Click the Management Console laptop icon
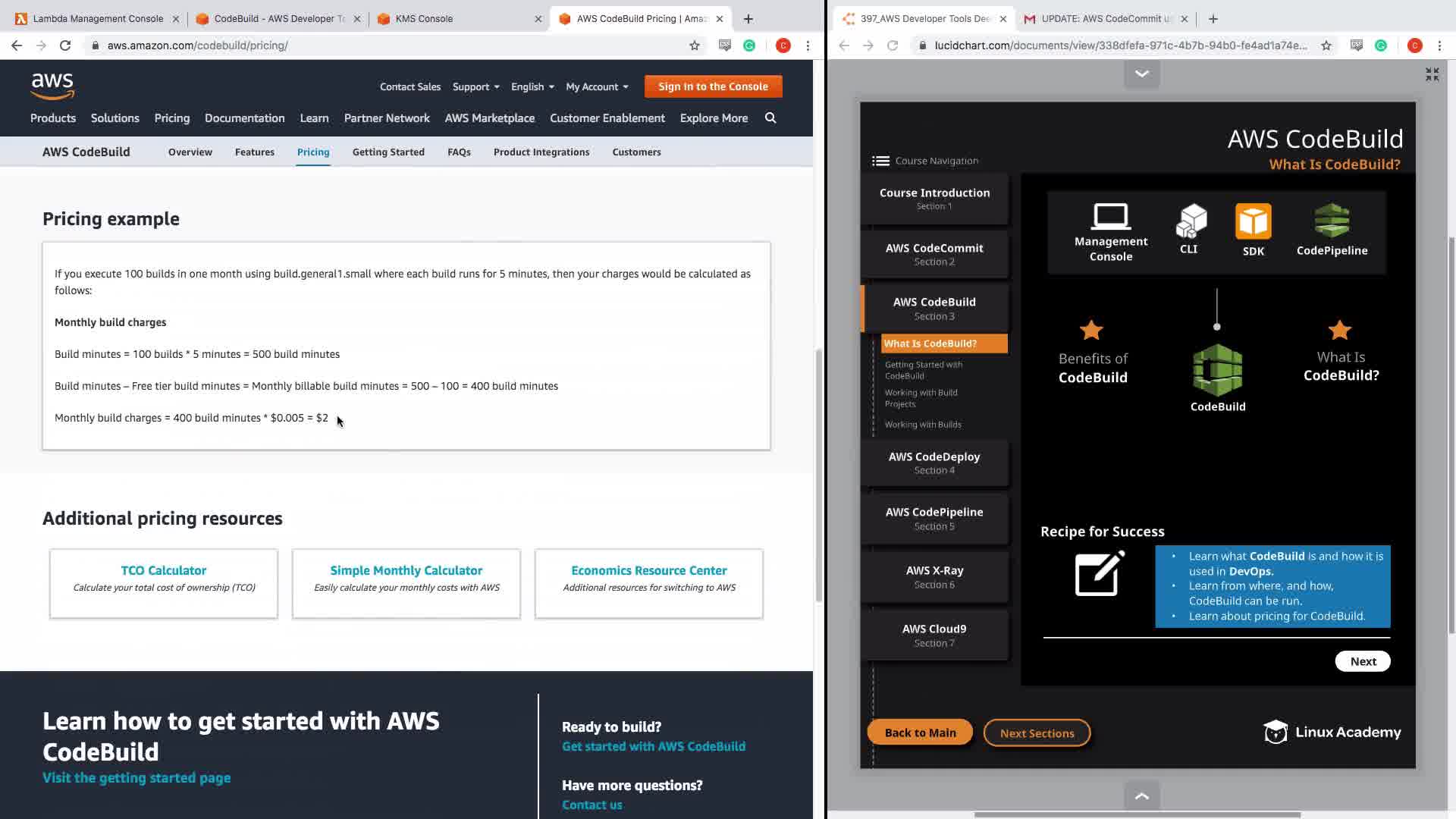The image size is (1456, 819). 1110,217
